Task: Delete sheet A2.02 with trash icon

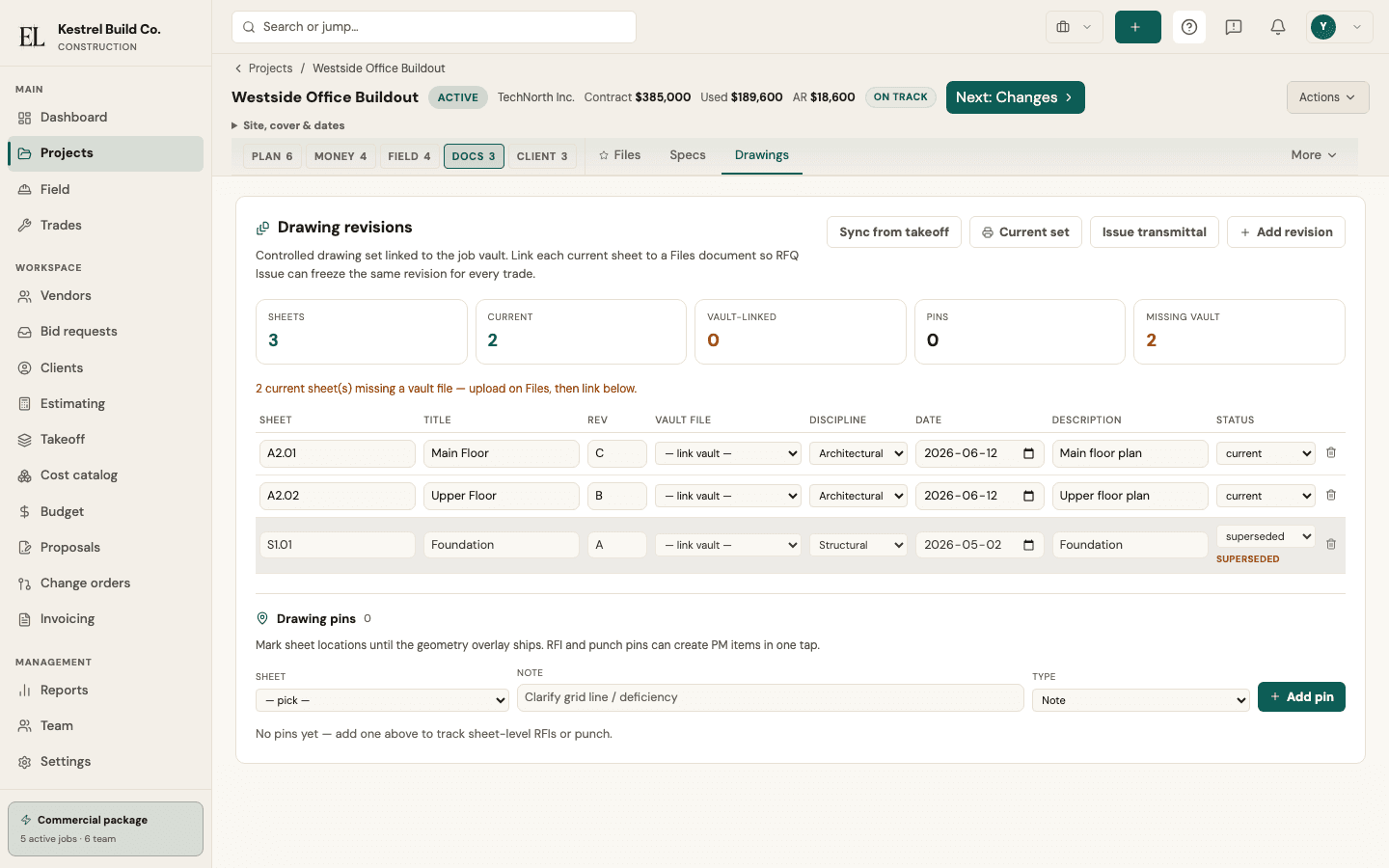Action: (1331, 495)
